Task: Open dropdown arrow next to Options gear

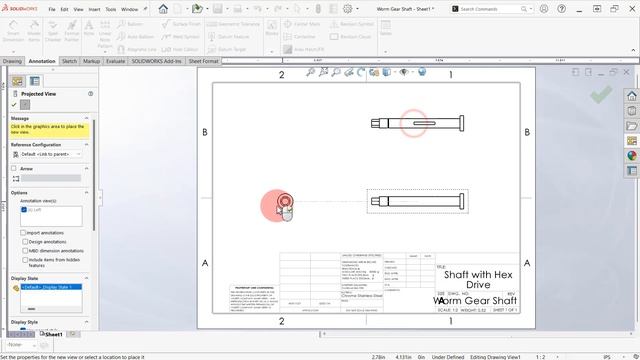Action: pos(358,9)
